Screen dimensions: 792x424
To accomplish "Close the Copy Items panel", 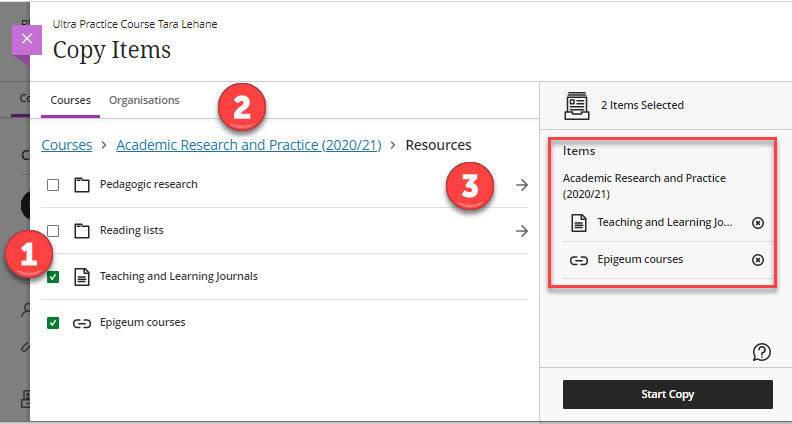I will pos(26,39).
